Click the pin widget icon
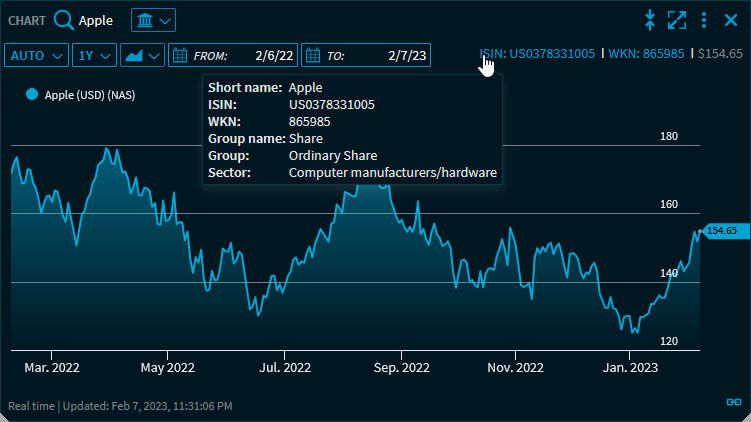751x422 pixels. (650, 20)
